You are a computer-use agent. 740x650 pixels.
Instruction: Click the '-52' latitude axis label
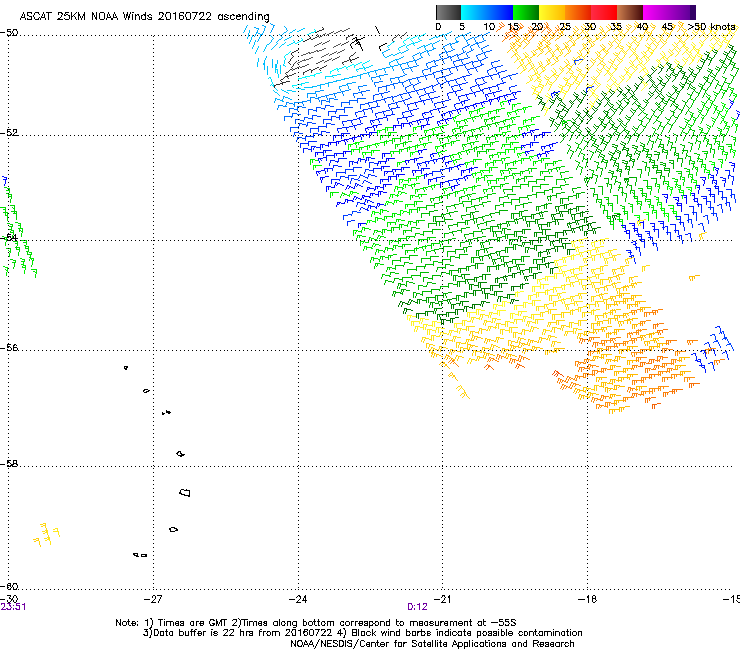click(9, 133)
